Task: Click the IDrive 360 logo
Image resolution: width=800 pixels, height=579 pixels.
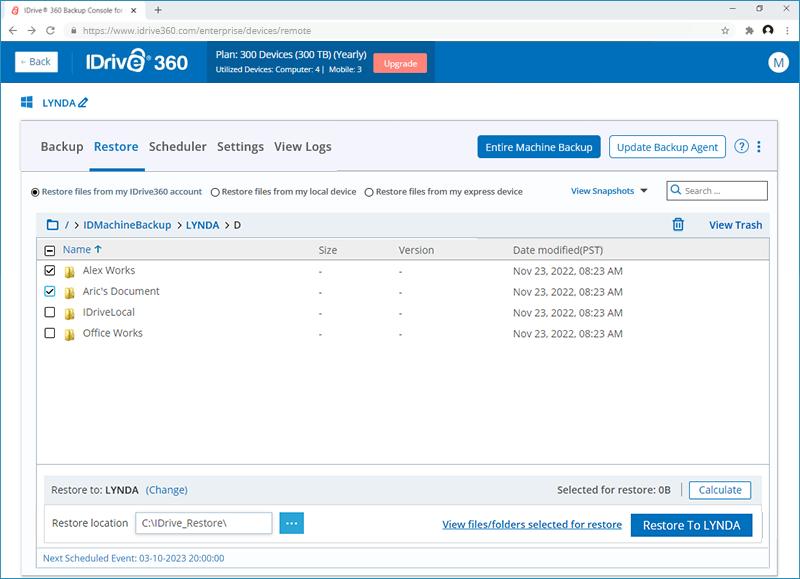Action: tap(137, 62)
